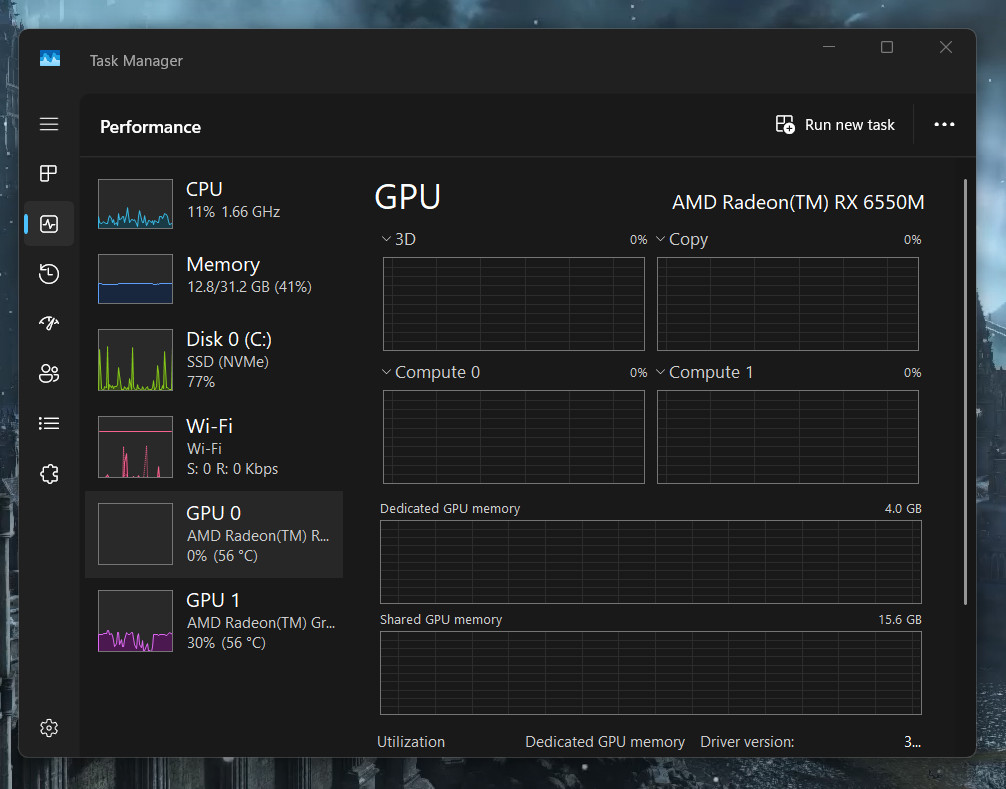This screenshot has height=789, width=1006.
Task: Click the Dedicated GPU memory graph
Action: pos(651,562)
